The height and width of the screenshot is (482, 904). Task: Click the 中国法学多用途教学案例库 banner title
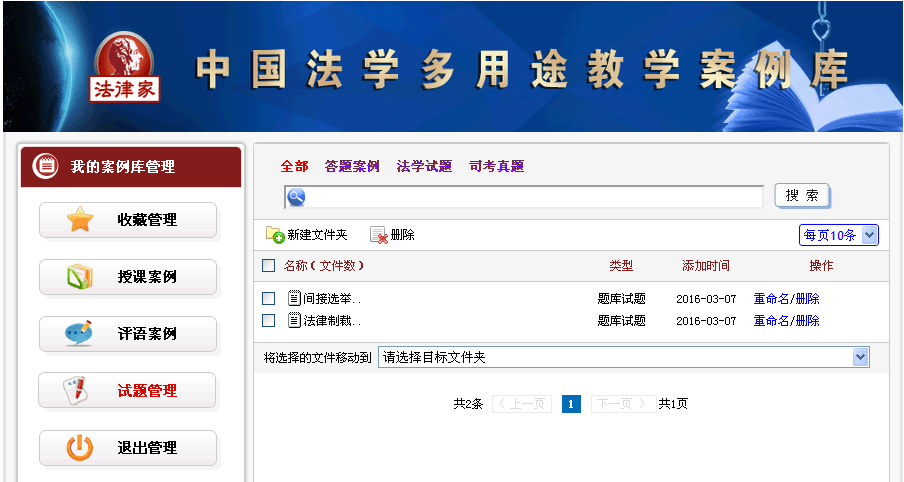[522, 70]
